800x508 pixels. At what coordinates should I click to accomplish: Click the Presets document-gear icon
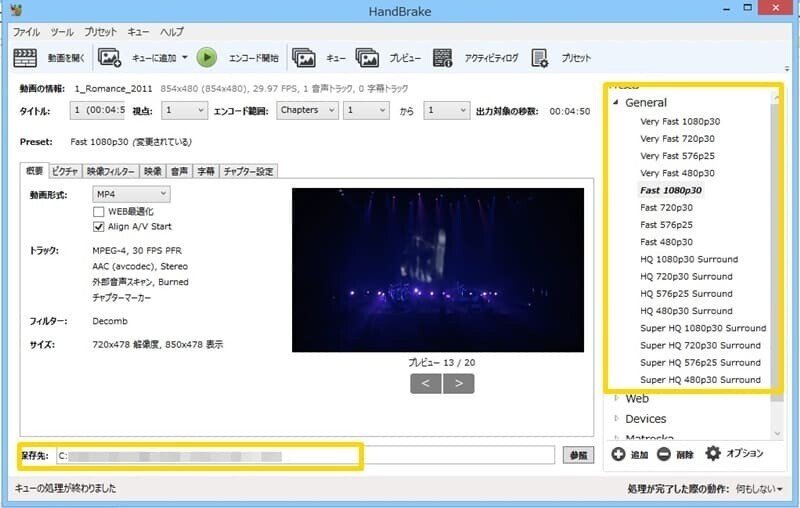point(539,58)
